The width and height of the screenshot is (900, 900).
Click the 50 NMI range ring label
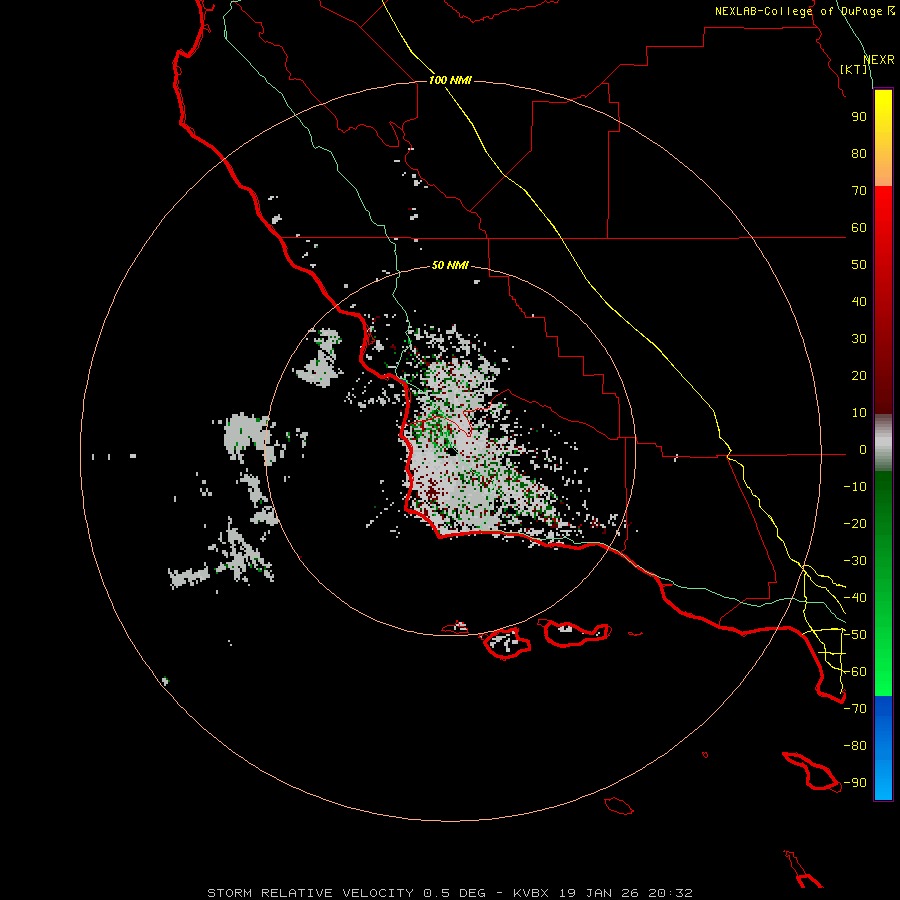(x=450, y=265)
